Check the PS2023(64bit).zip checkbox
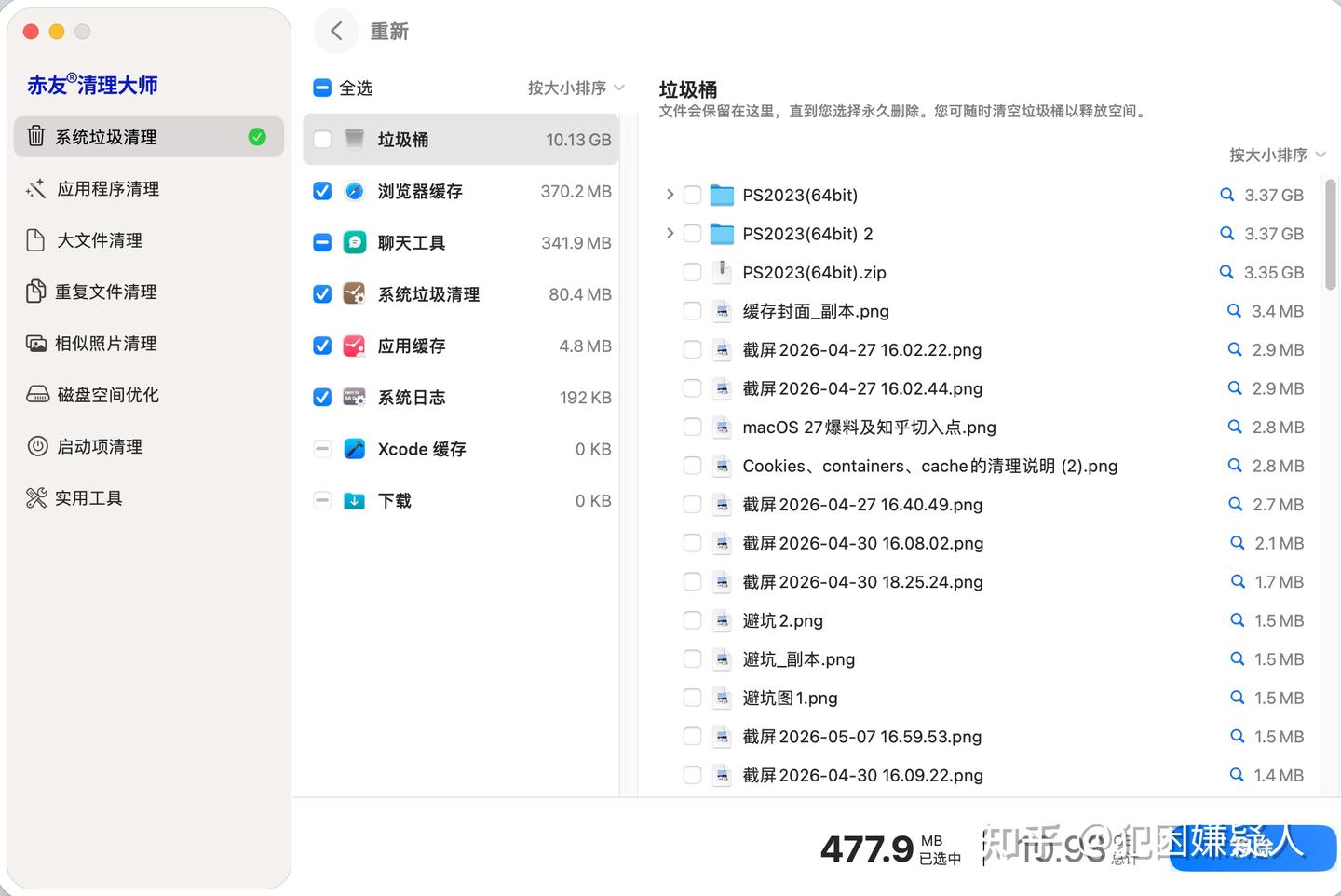Screen dimensions: 1341x896 [692, 272]
